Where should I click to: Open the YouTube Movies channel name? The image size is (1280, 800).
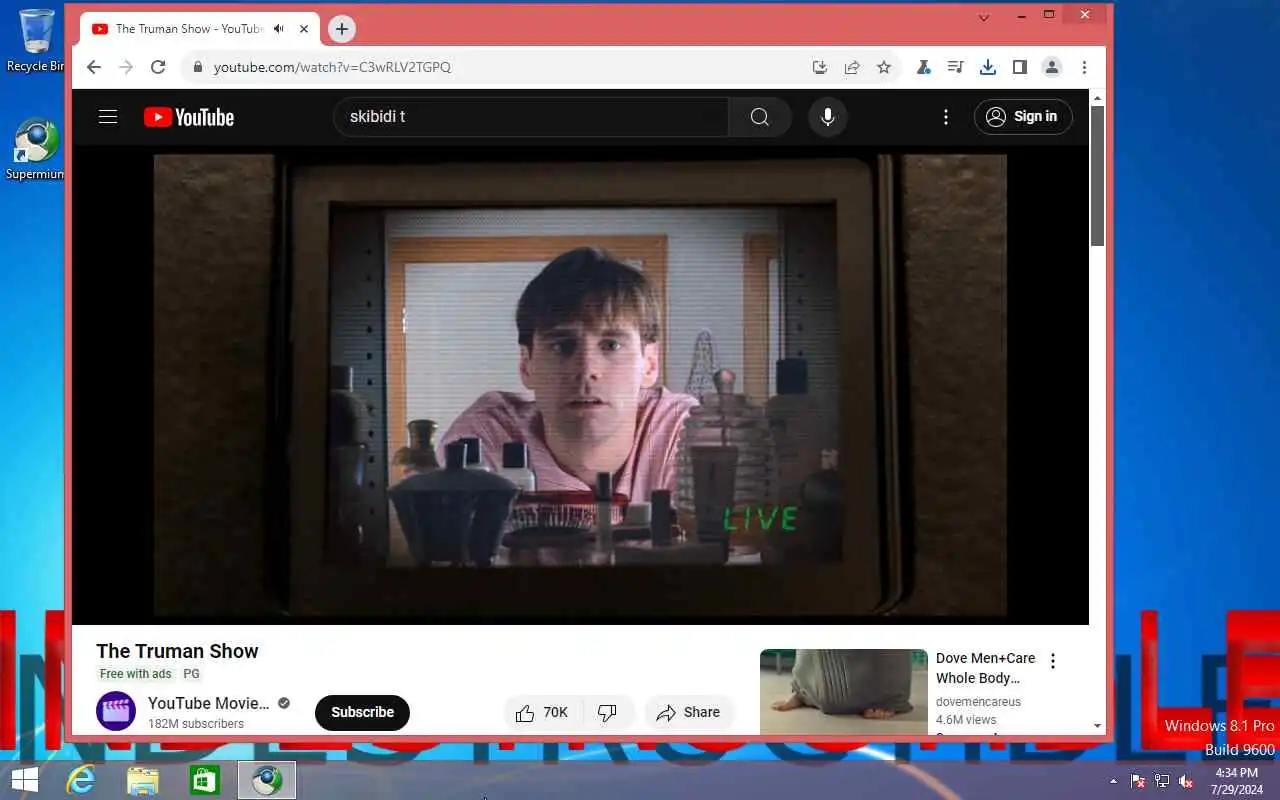pyautogui.click(x=209, y=703)
